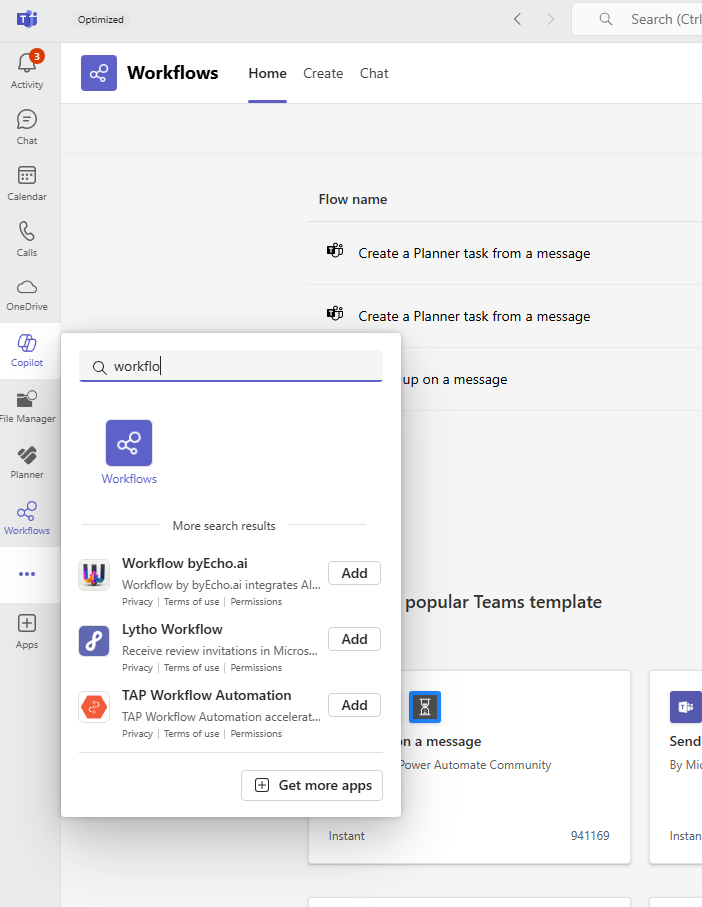Click the magnifier icon in top search
The image size is (702, 907).
[x=605, y=19]
